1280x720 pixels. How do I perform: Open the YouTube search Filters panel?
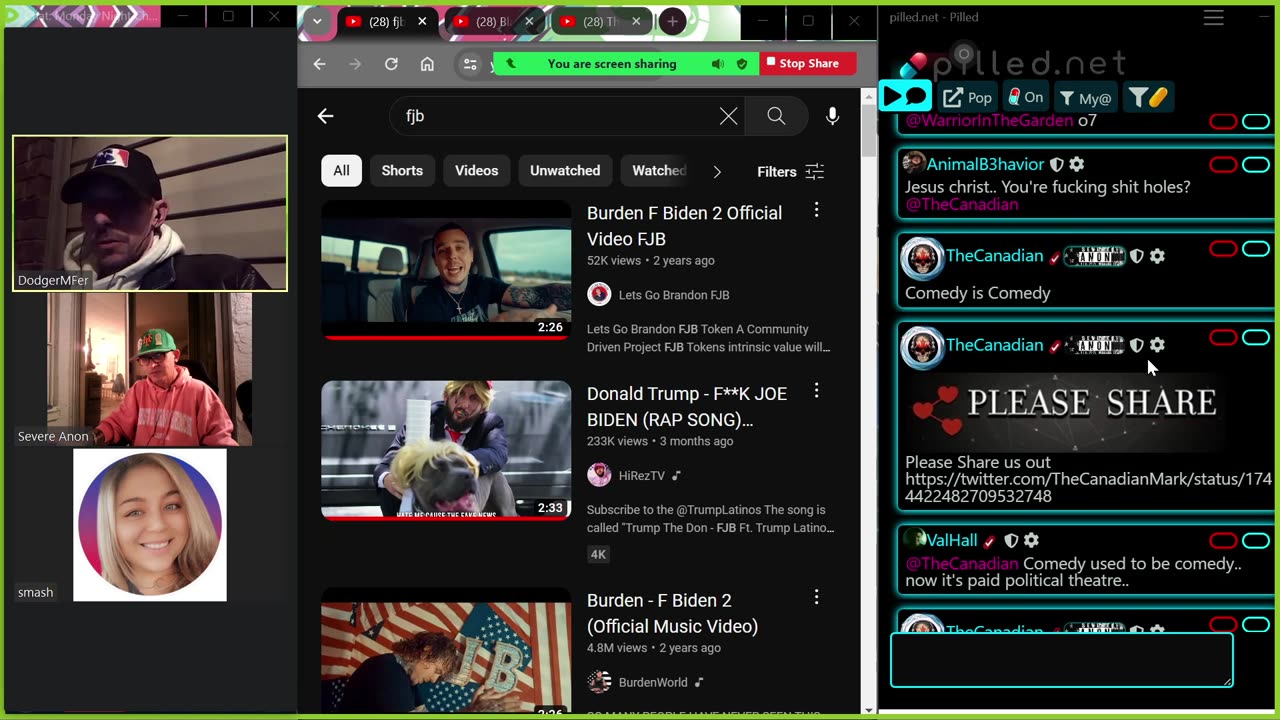(790, 172)
